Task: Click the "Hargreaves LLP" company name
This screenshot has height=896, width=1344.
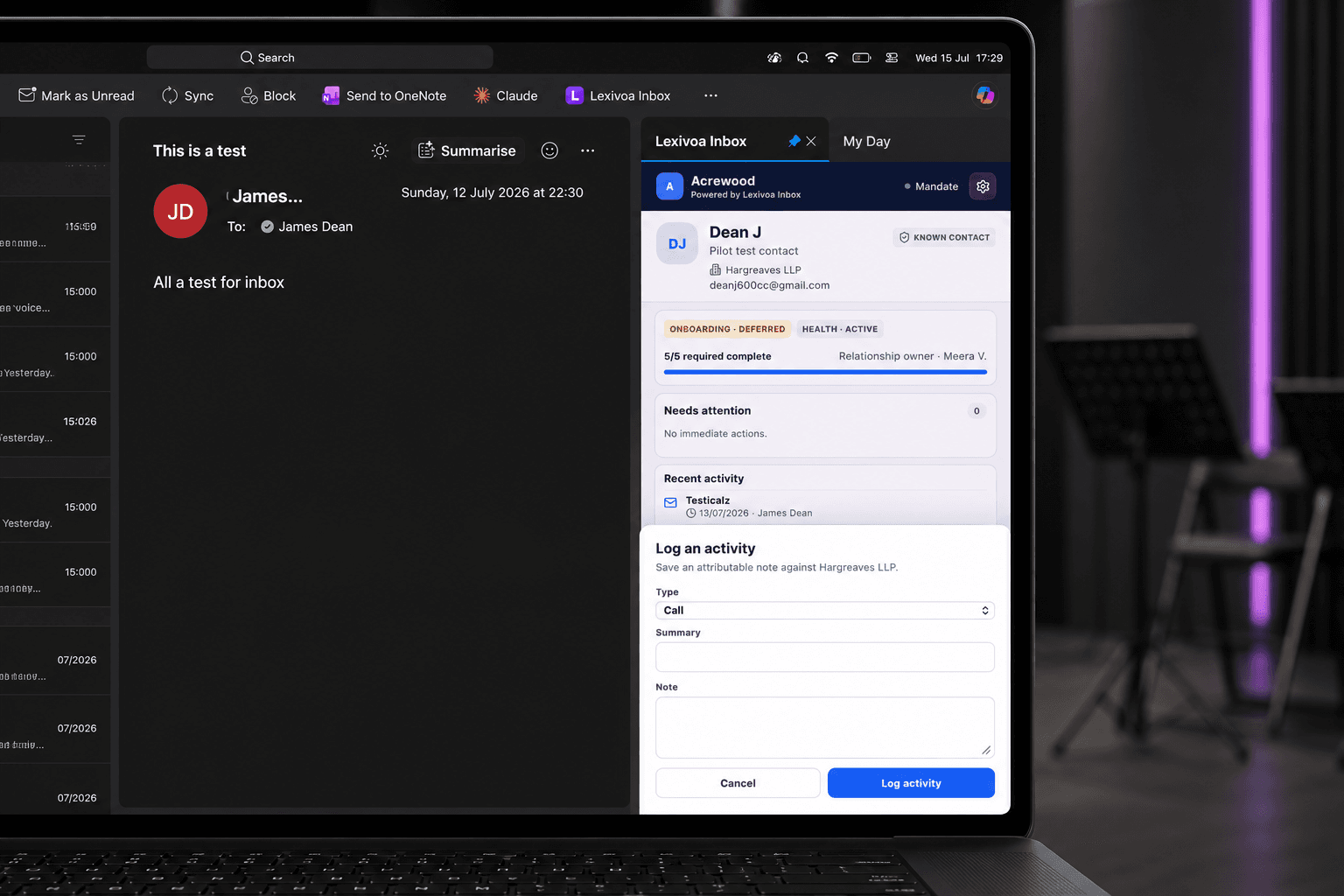Action: pyautogui.click(x=763, y=269)
